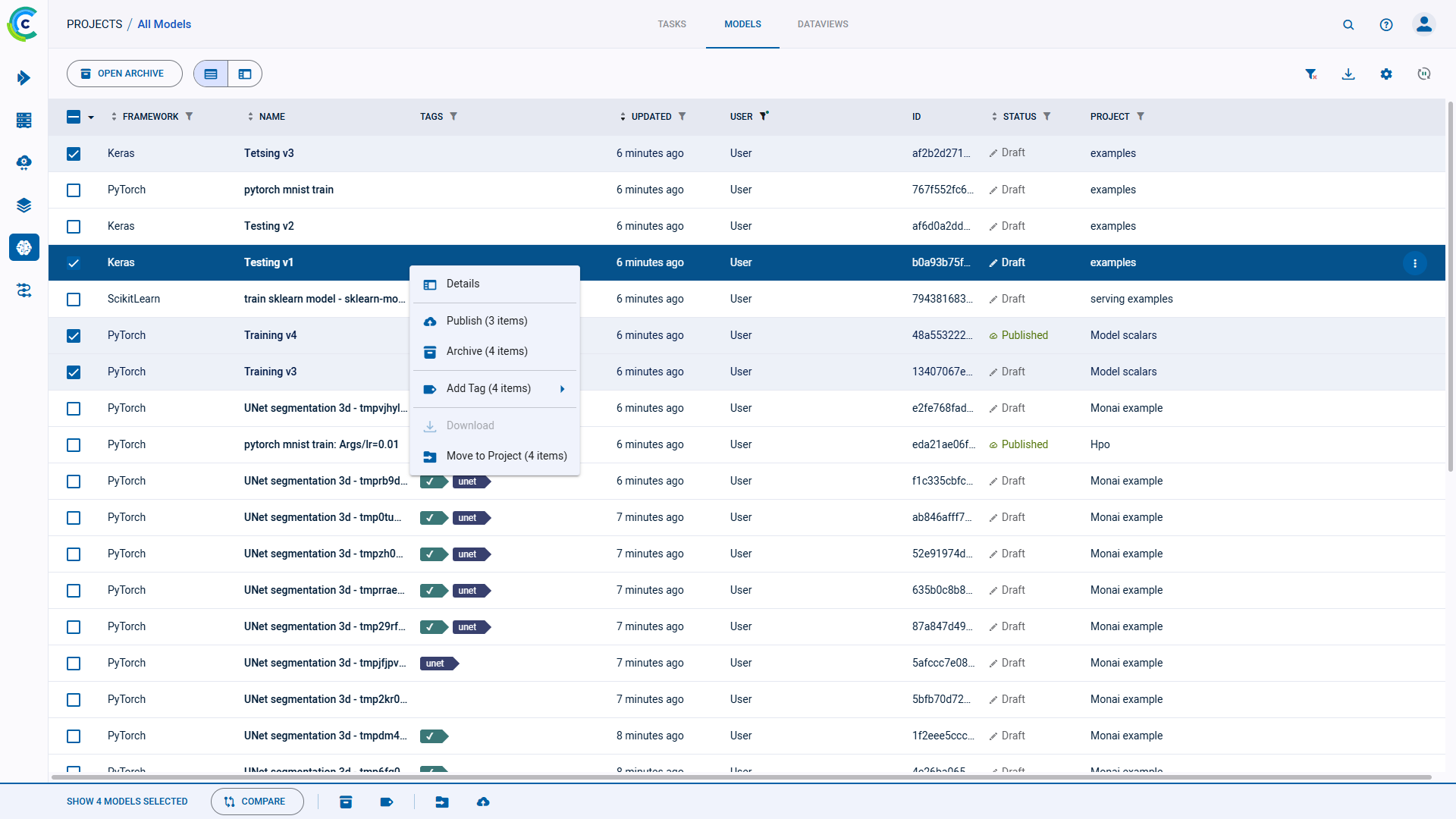Click the archive icon in bottom bar
This screenshot has height=819, width=1456.
[x=346, y=801]
